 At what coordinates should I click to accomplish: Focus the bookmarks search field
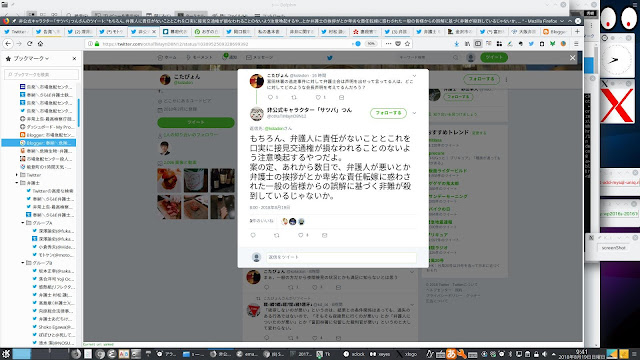pos(42,74)
